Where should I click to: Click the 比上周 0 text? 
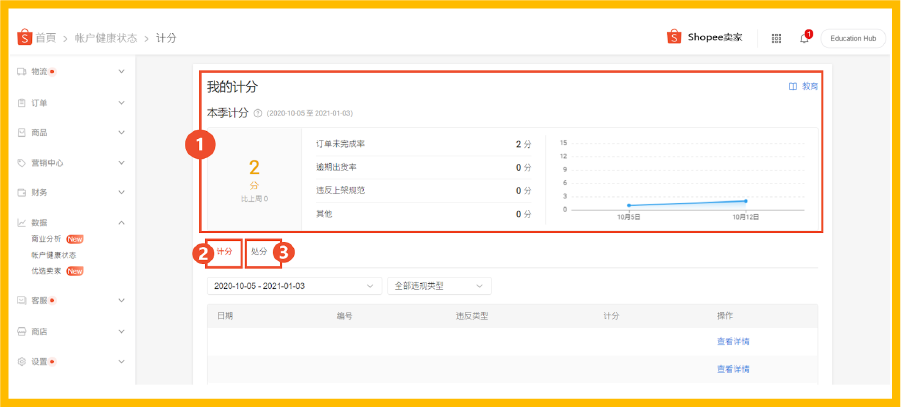point(254,199)
